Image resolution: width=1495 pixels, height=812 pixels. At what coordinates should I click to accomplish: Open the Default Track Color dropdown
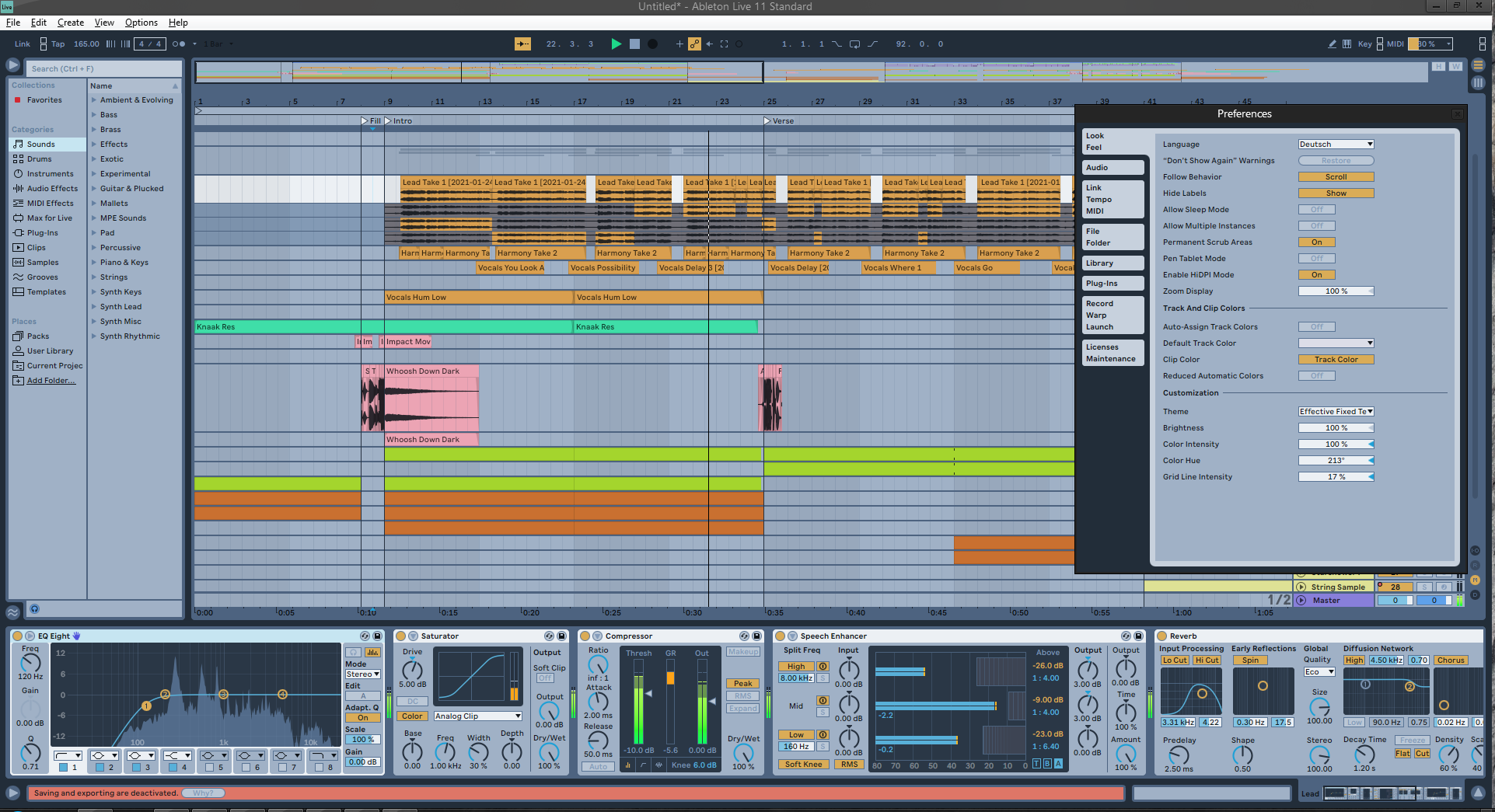pos(1336,343)
